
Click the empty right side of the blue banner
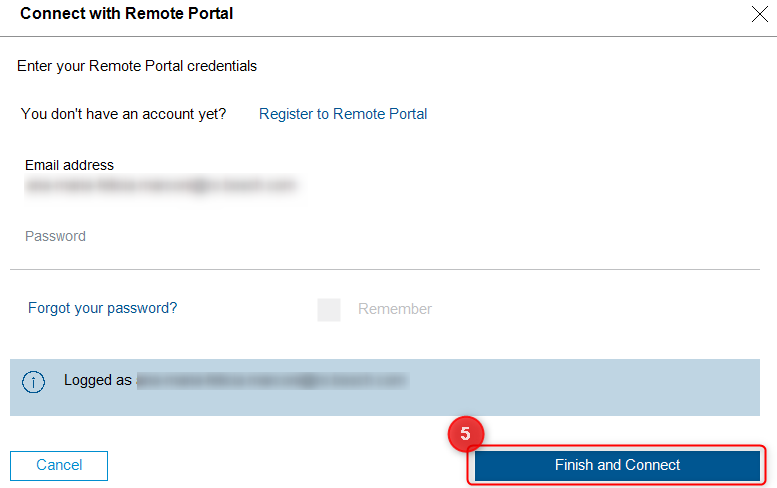tap(600, 385)
